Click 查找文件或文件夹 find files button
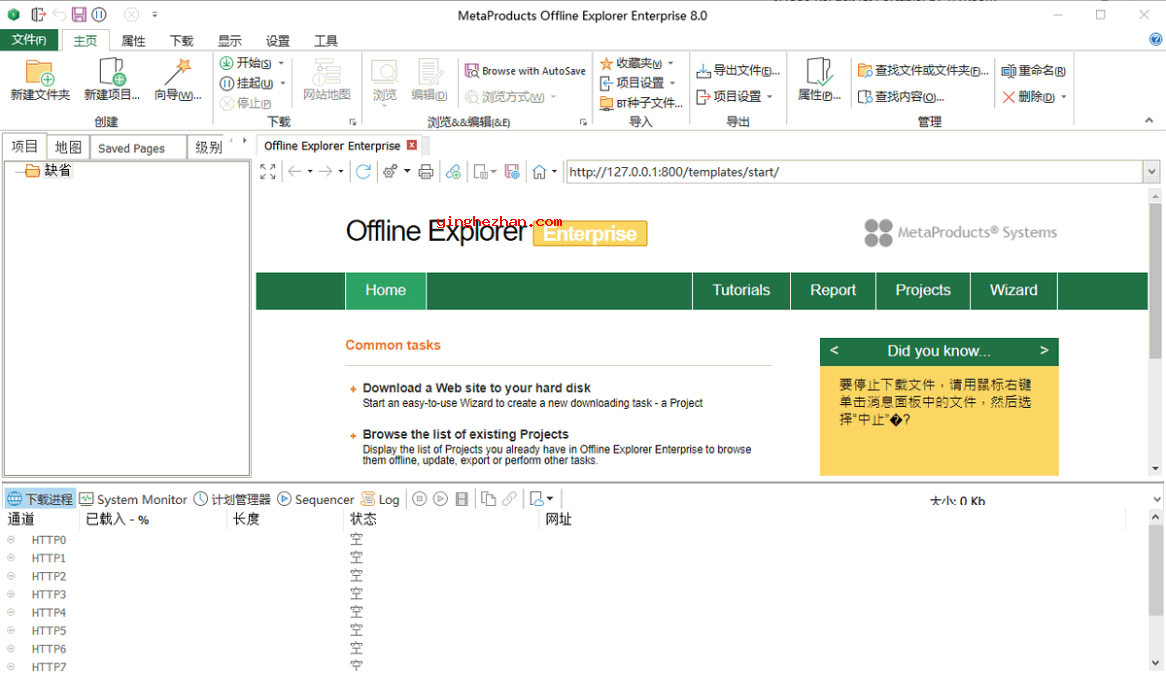1166x673 pixels. point(923,71)
